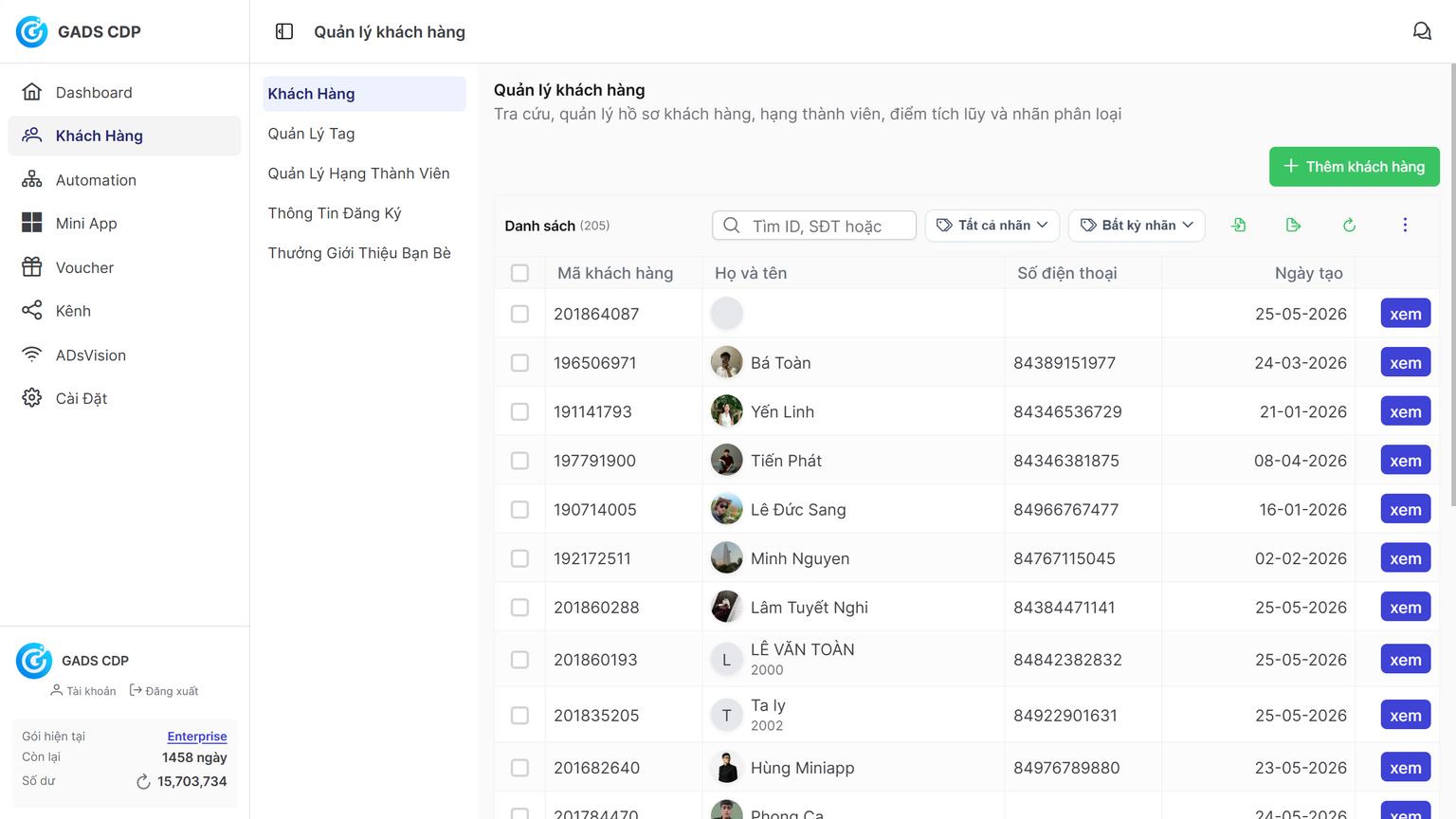This screenshot has width=1456, height=819.
Task: Open the Enterprise plan link
Action: [197, 737]
